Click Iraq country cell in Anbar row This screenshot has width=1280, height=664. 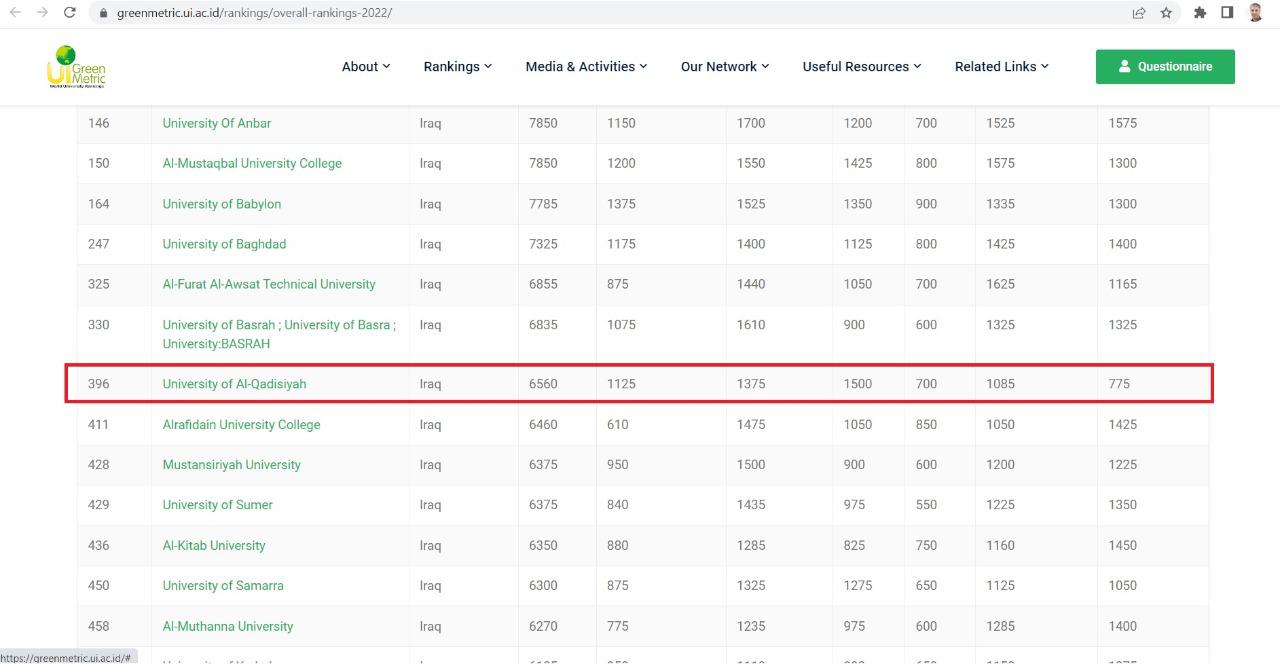(430, 123)
